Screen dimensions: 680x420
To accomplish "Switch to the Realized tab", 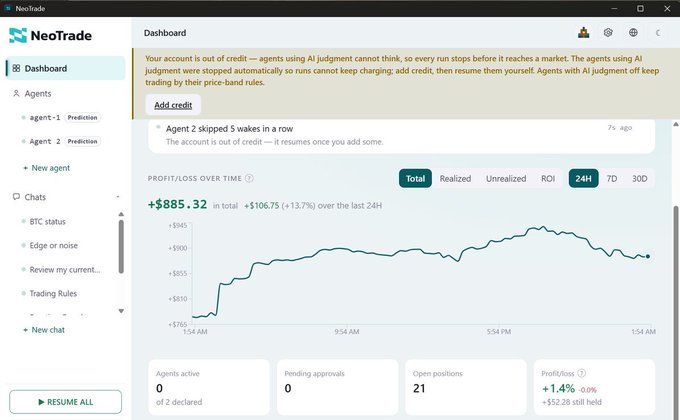I will 455,178.
